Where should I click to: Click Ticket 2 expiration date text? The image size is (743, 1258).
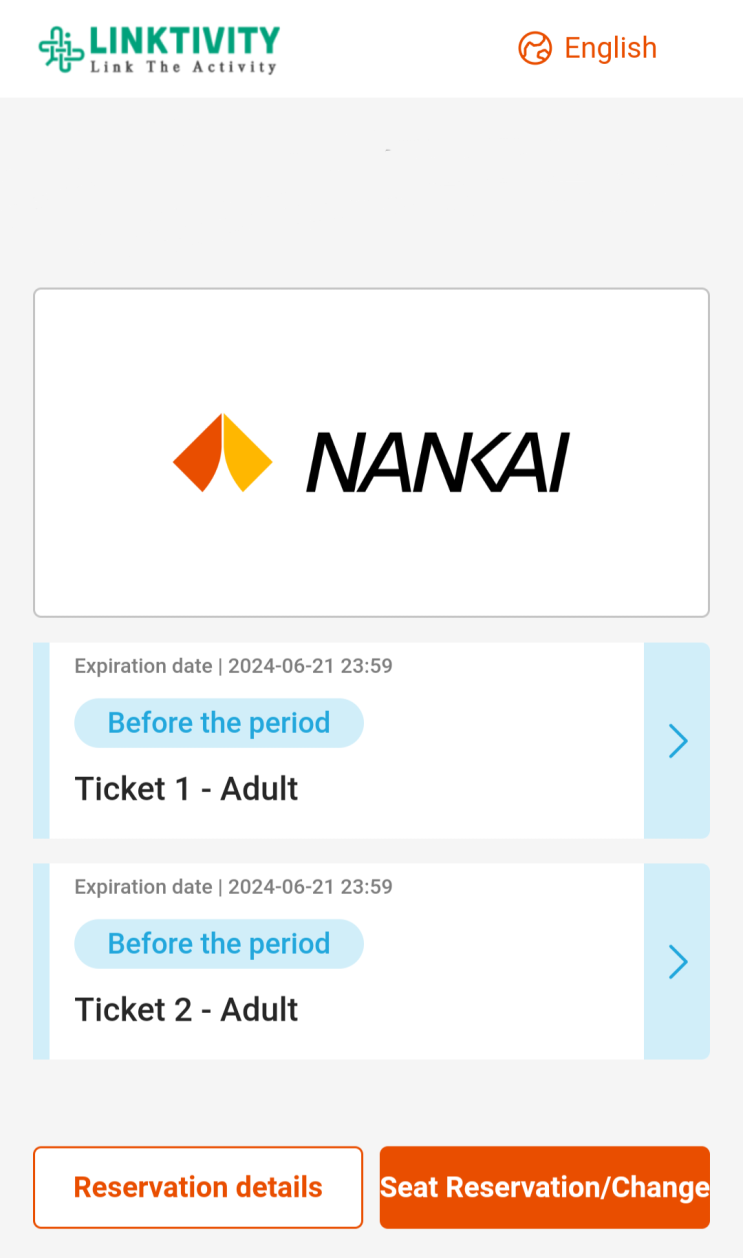(234, 887)
